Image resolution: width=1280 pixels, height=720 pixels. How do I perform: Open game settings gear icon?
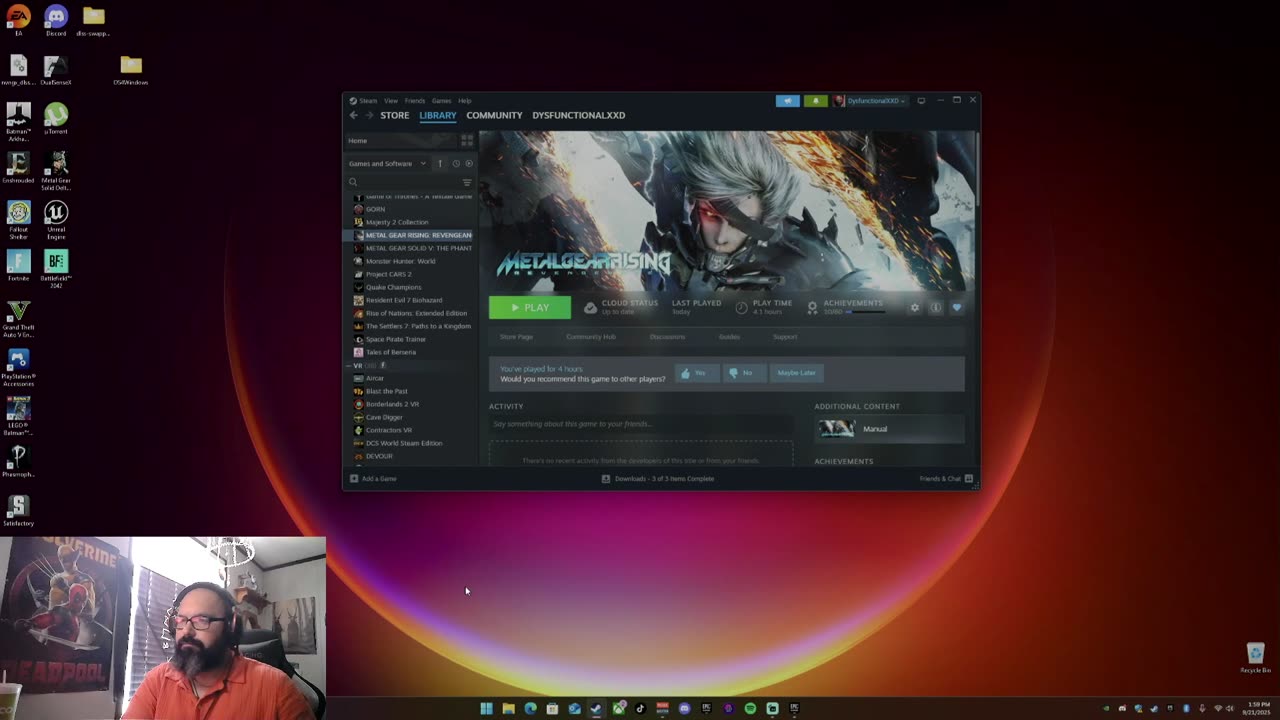(914, 308)
